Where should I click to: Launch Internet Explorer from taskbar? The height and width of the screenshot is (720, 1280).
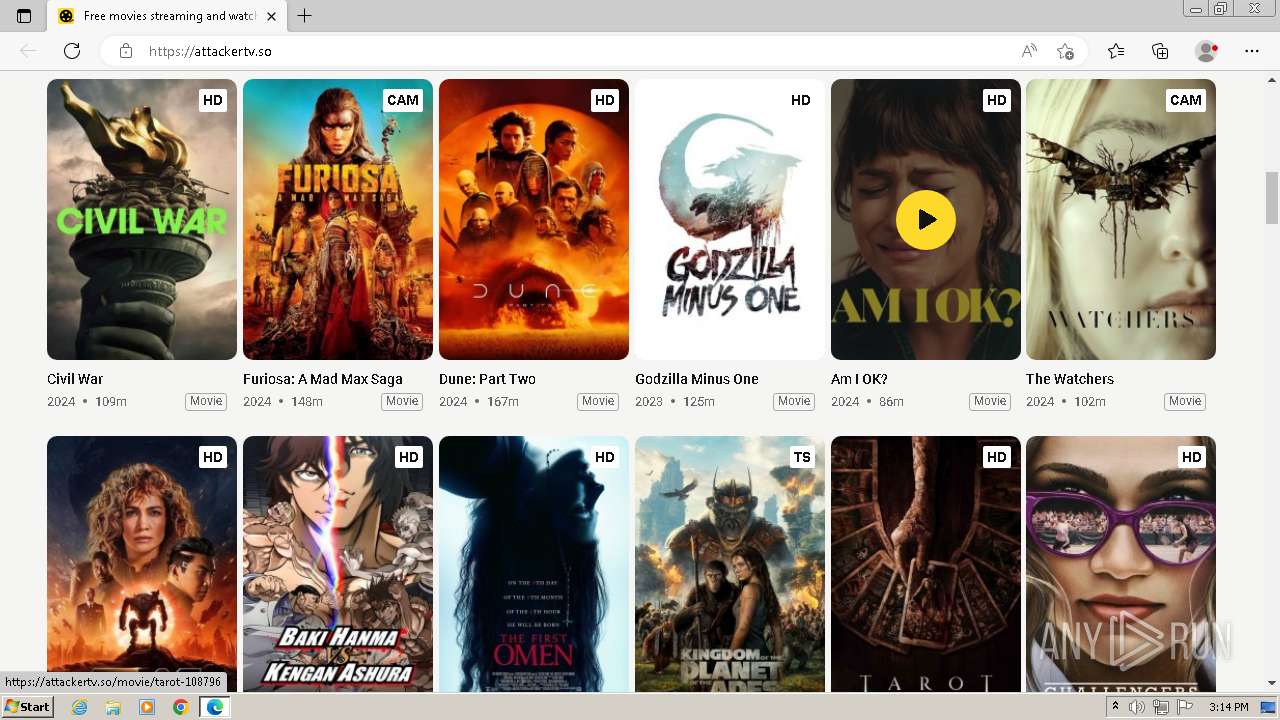point(80,707)
